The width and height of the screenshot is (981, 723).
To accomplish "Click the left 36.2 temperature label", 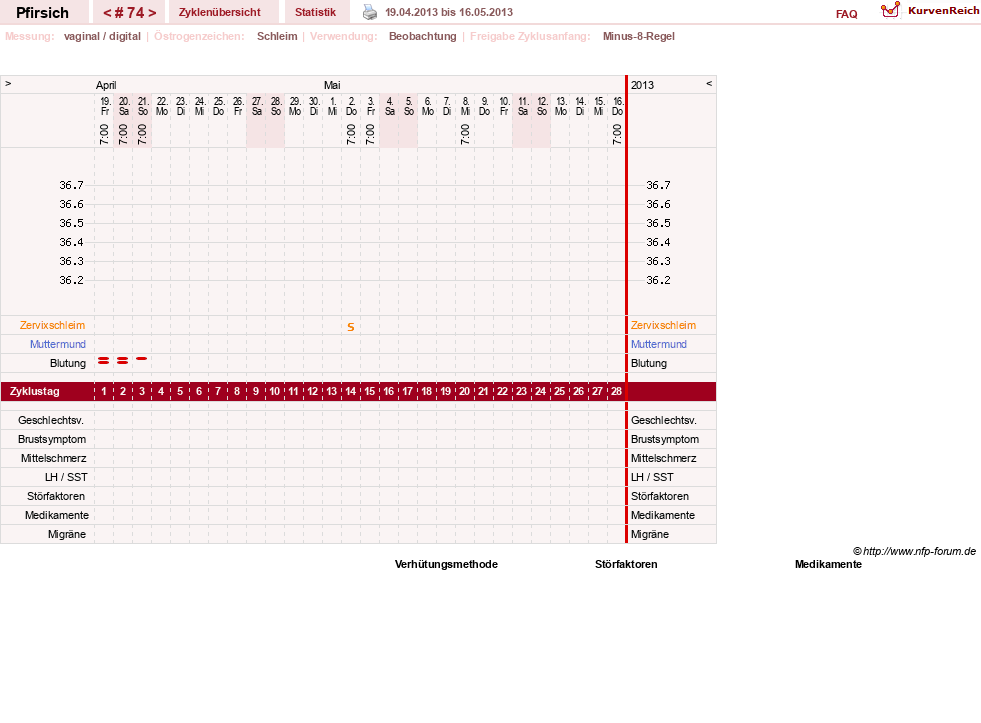I will tap(71, 280).
